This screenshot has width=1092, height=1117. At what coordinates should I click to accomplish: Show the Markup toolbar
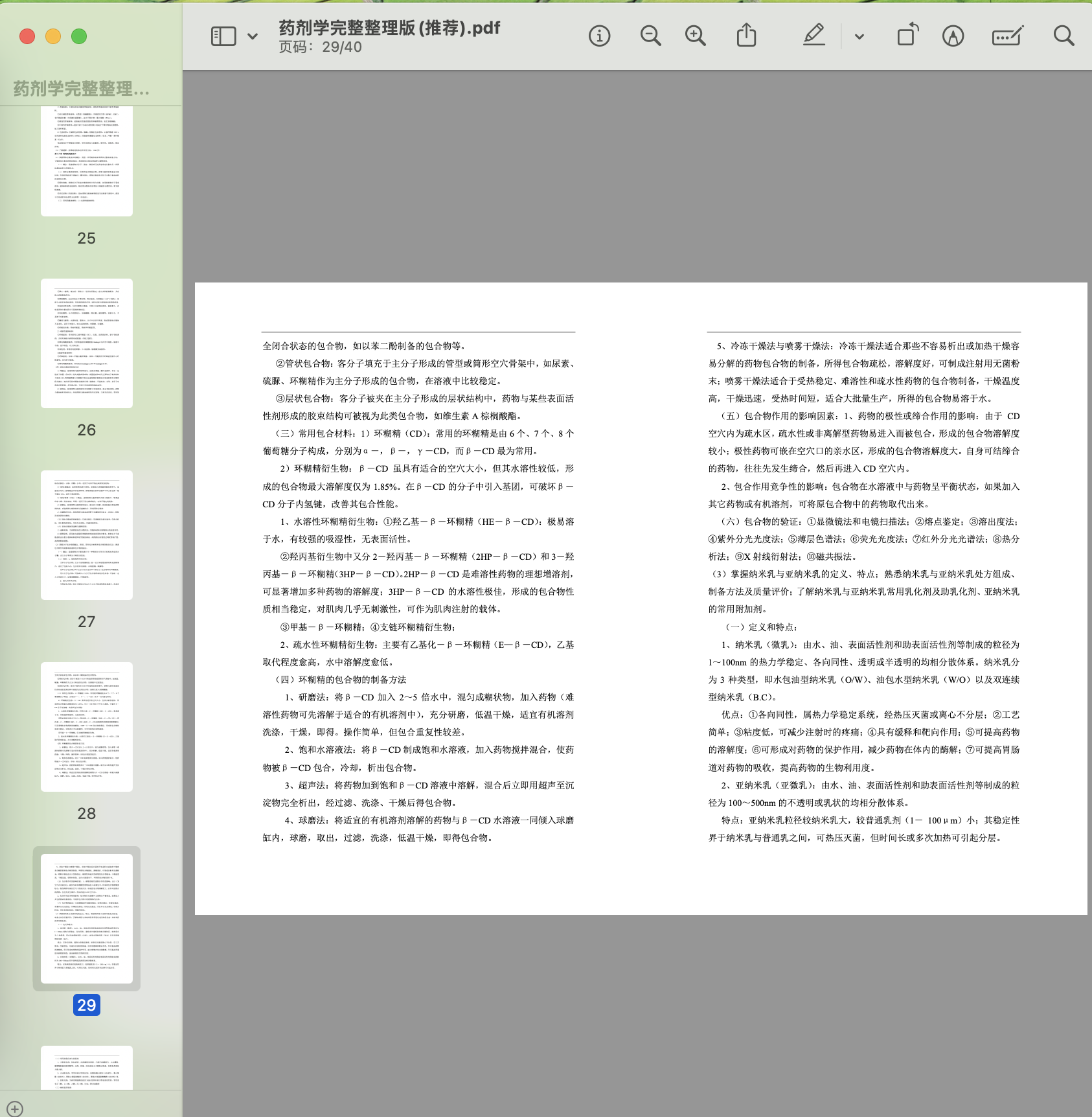(x=952, y=36)
